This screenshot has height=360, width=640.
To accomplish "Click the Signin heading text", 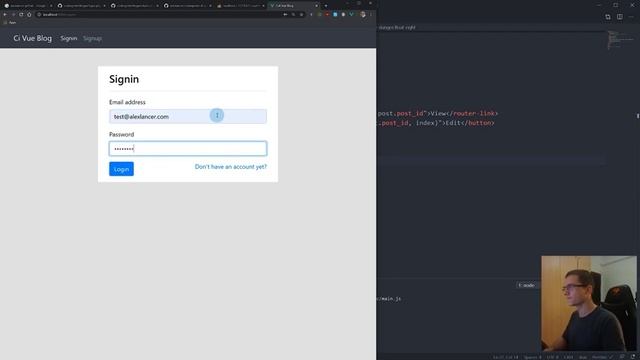I will click(x=124, y=79).
